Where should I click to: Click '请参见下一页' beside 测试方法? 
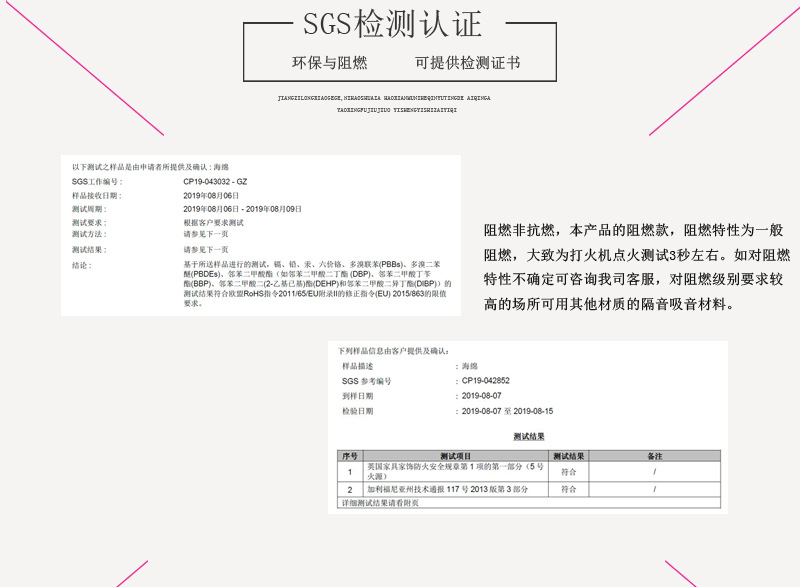point(206,234)
